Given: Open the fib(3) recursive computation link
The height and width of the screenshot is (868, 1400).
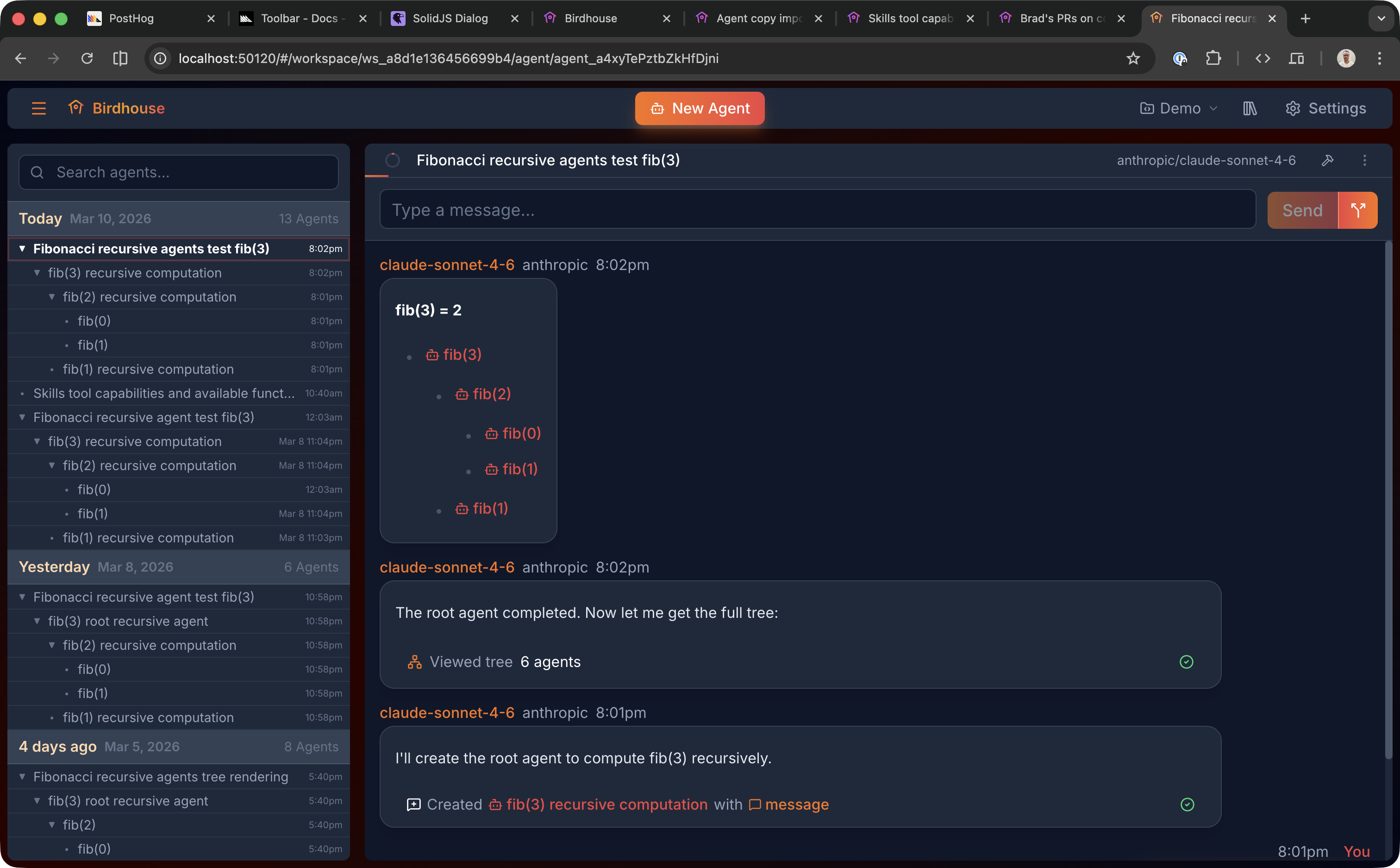Looking at the screenshot, I should (x=606, y=804).
